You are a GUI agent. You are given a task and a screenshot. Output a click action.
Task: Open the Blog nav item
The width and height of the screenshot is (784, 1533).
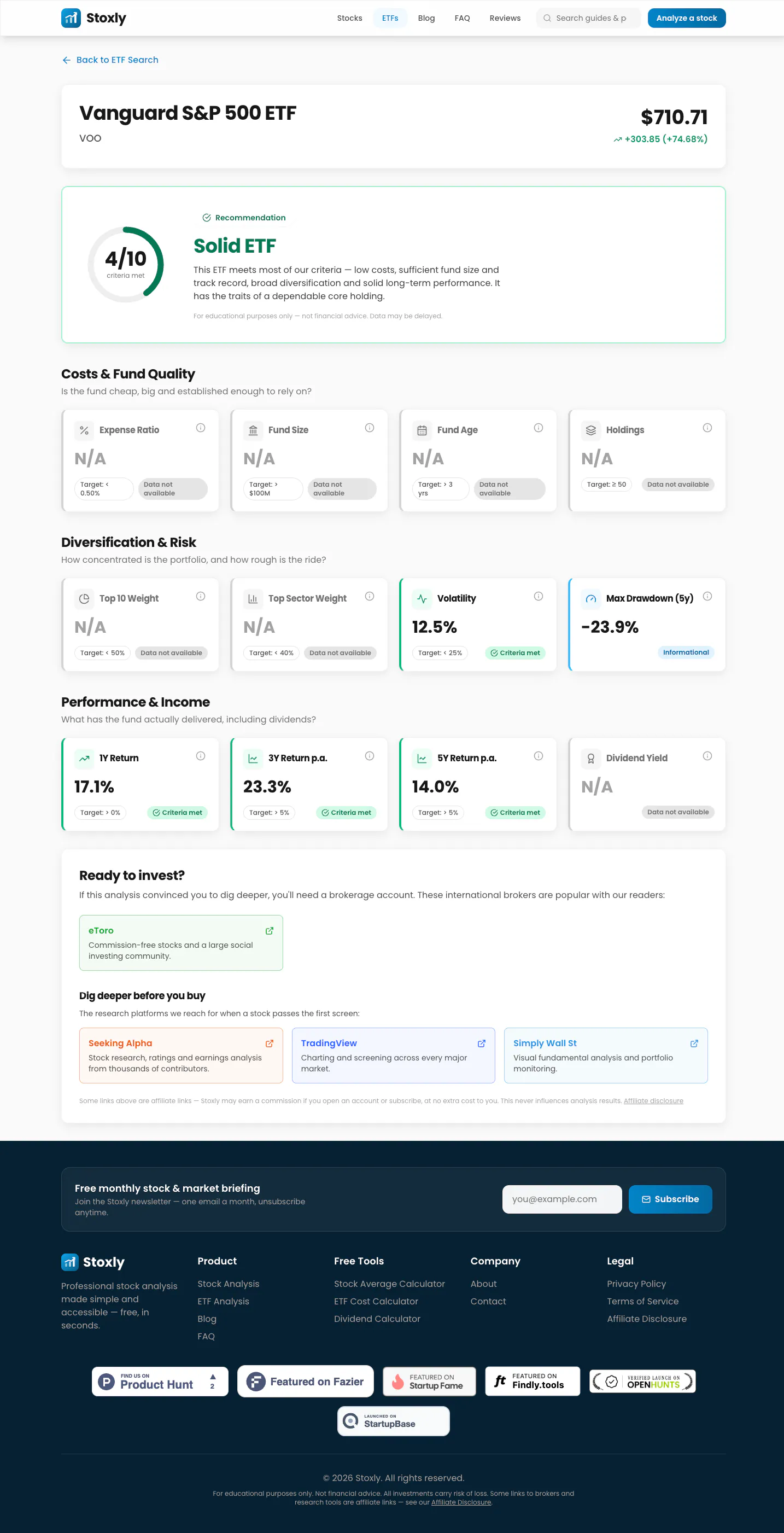pos(426,18)
